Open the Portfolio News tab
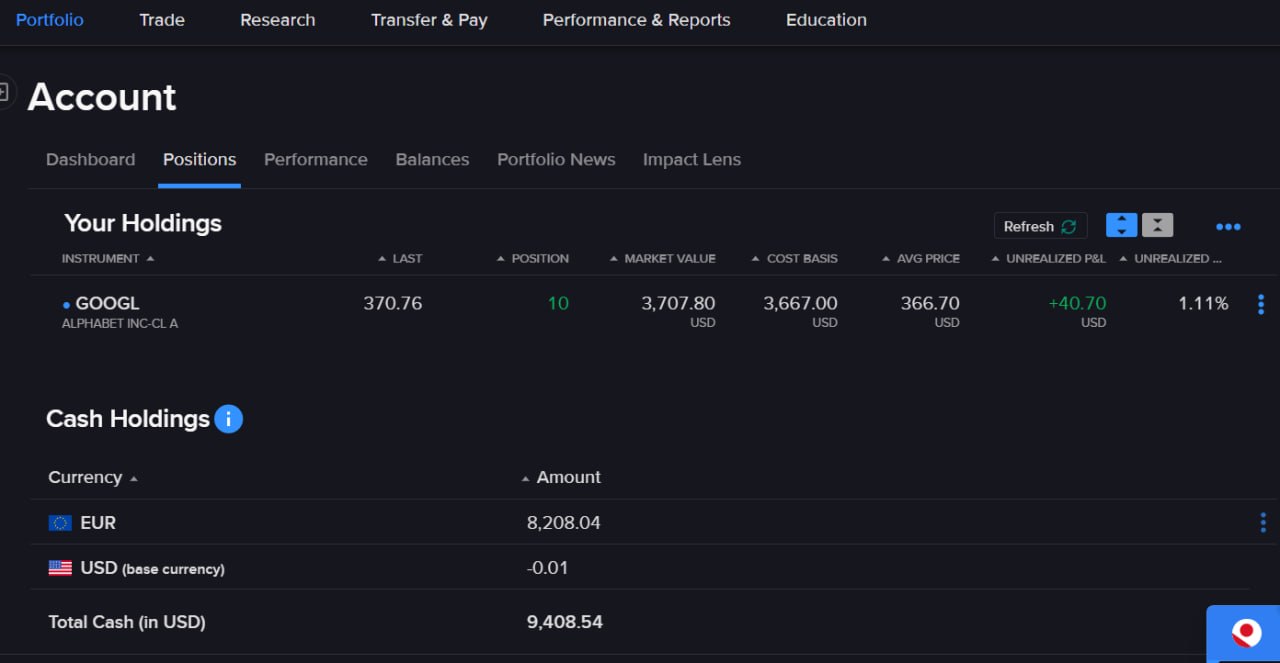Viewport: 1280px width, 663px height. pyautogui.click(x=556, y=159)
